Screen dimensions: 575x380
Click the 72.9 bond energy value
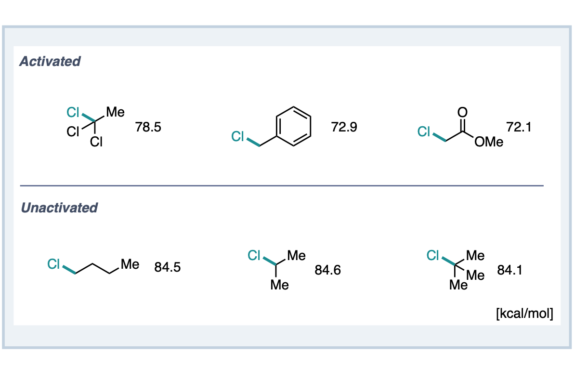[344, 127]
